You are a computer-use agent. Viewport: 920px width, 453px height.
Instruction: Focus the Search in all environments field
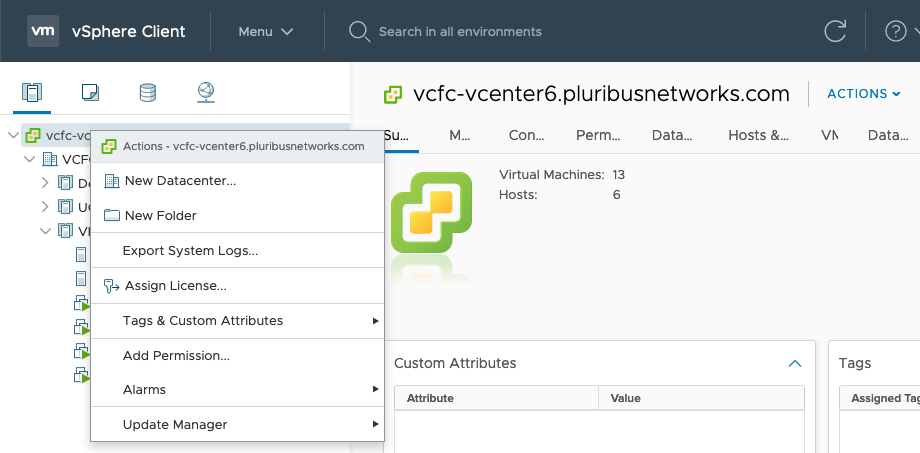point(460,32)
